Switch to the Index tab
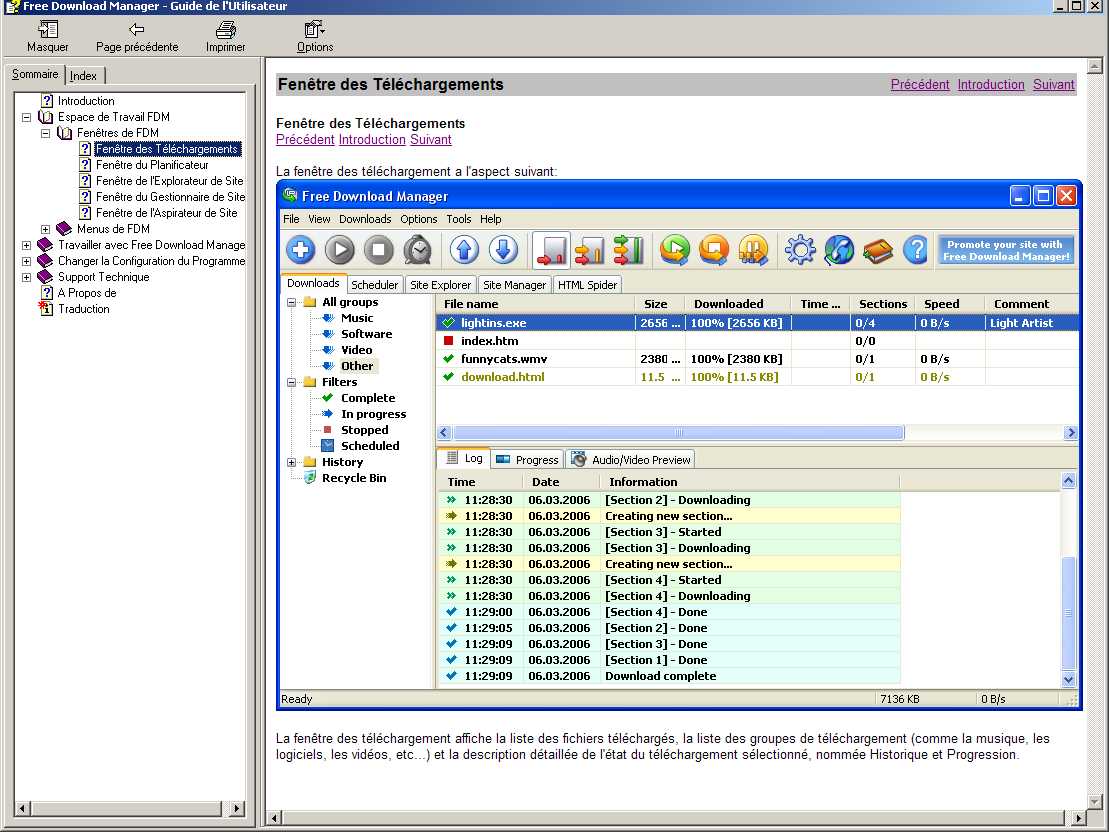Screen dimensions: 1109x832 (83, 76)
